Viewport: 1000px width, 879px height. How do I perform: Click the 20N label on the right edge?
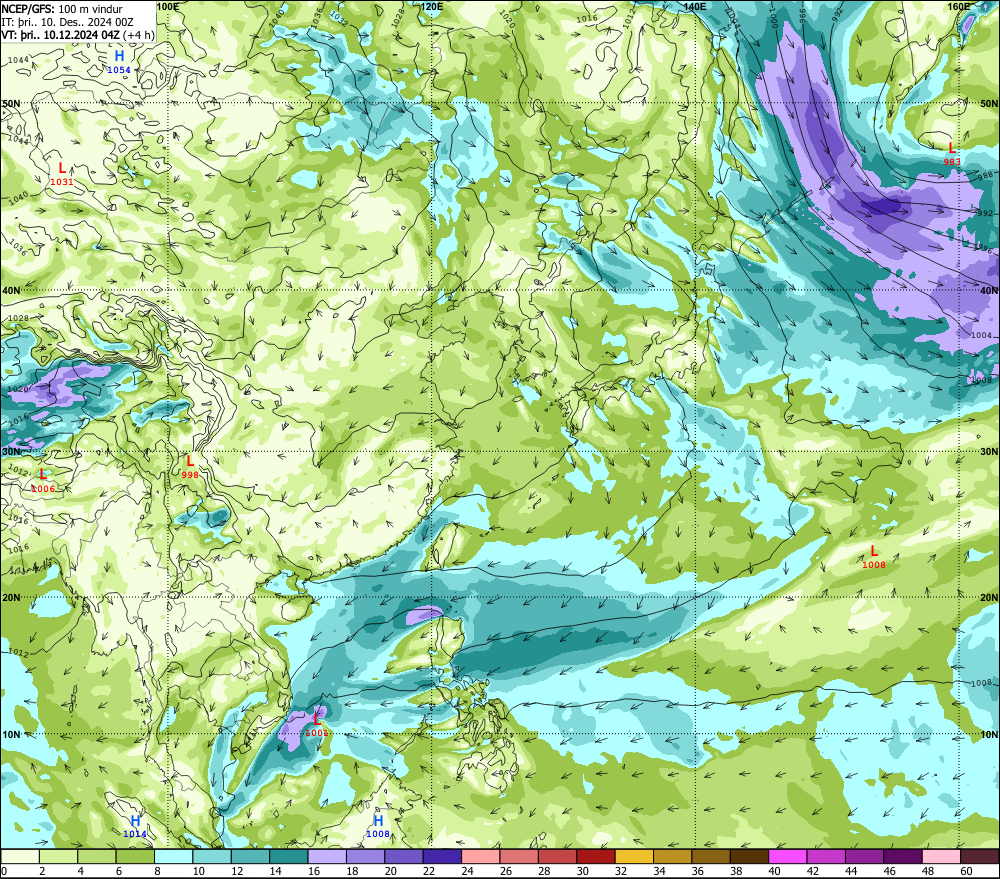(x=989, y=598)
